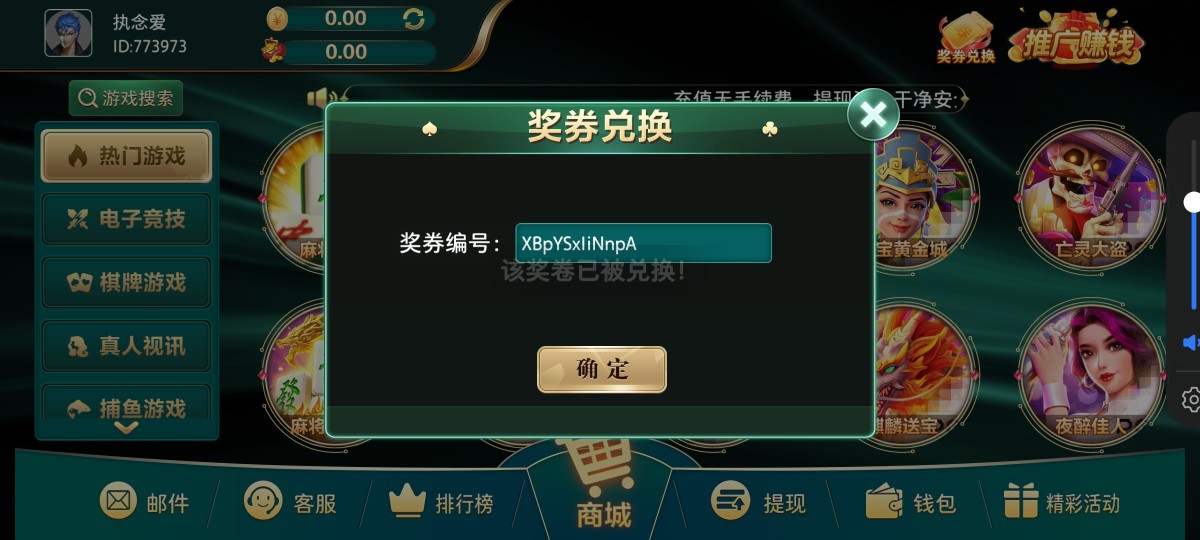
Task: Open 客服 customer service smiley icon
Action: pyautogui.click(x=263, y=501)
